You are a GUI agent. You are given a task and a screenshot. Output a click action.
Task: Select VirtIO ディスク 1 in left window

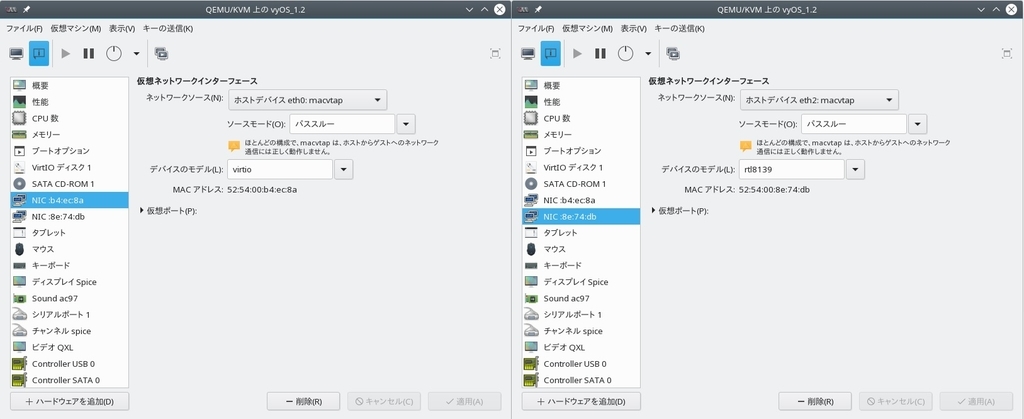pos(69,167)
